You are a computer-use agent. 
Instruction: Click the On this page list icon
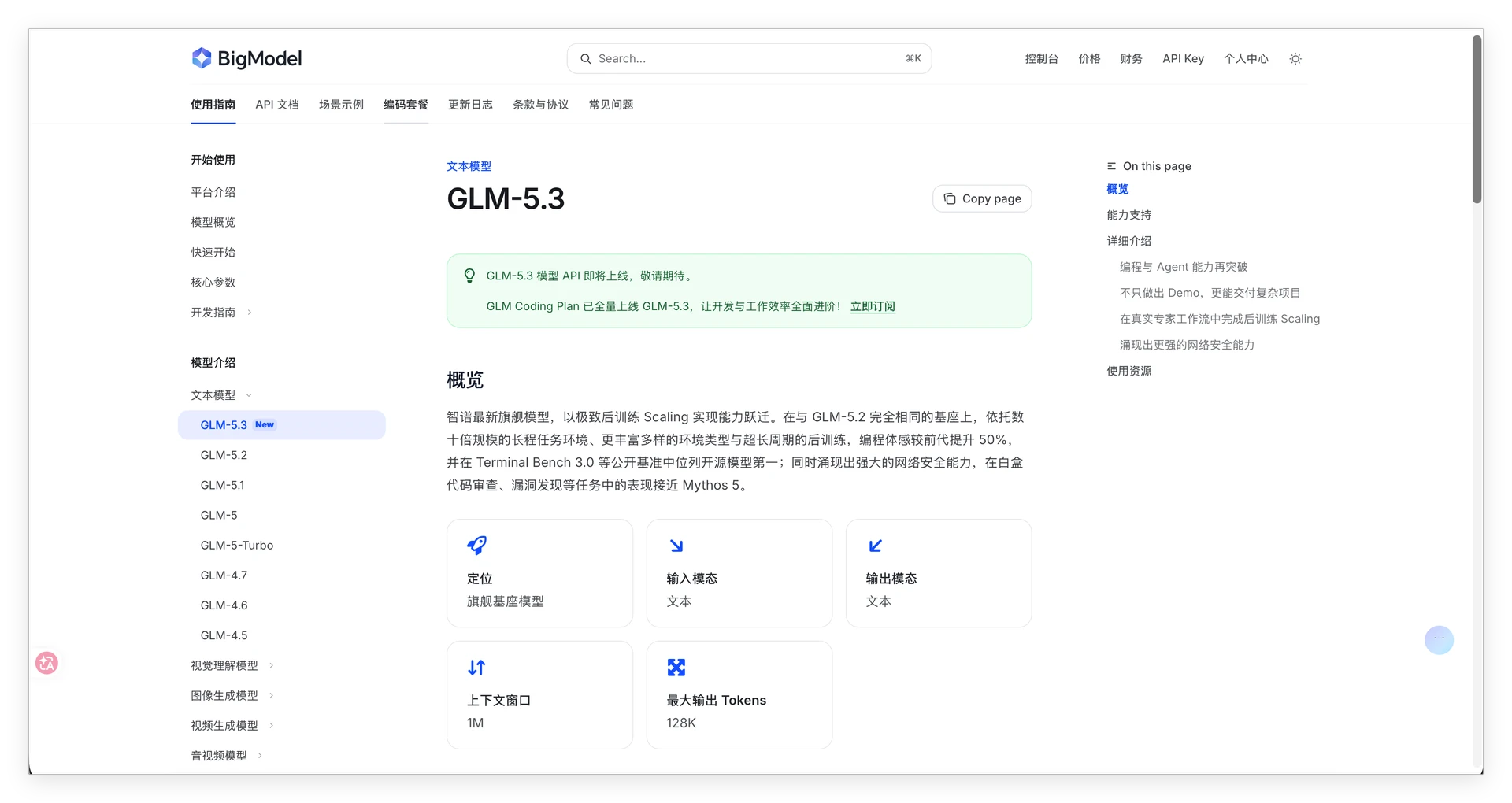tap(1111, 166)
